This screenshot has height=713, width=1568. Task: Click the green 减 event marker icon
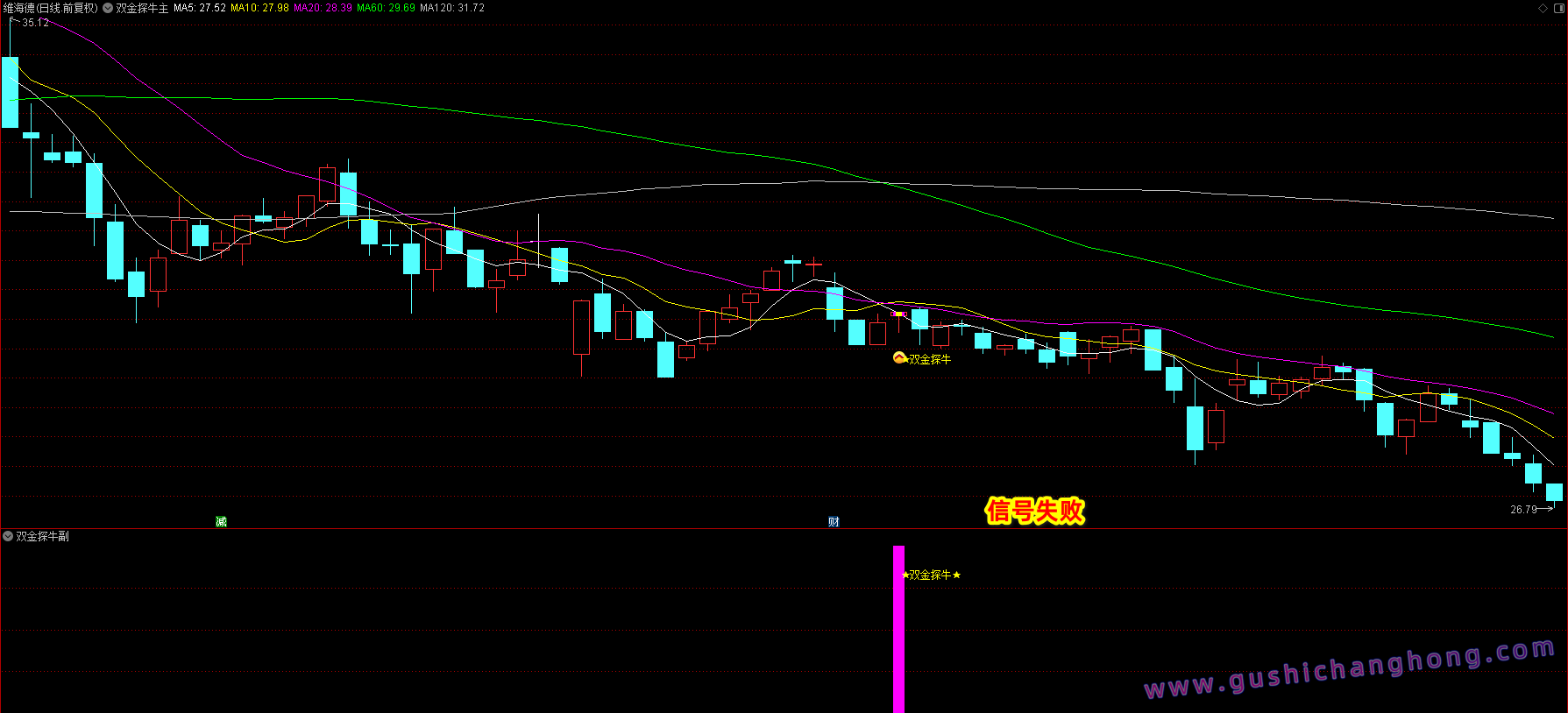point(221,521)
